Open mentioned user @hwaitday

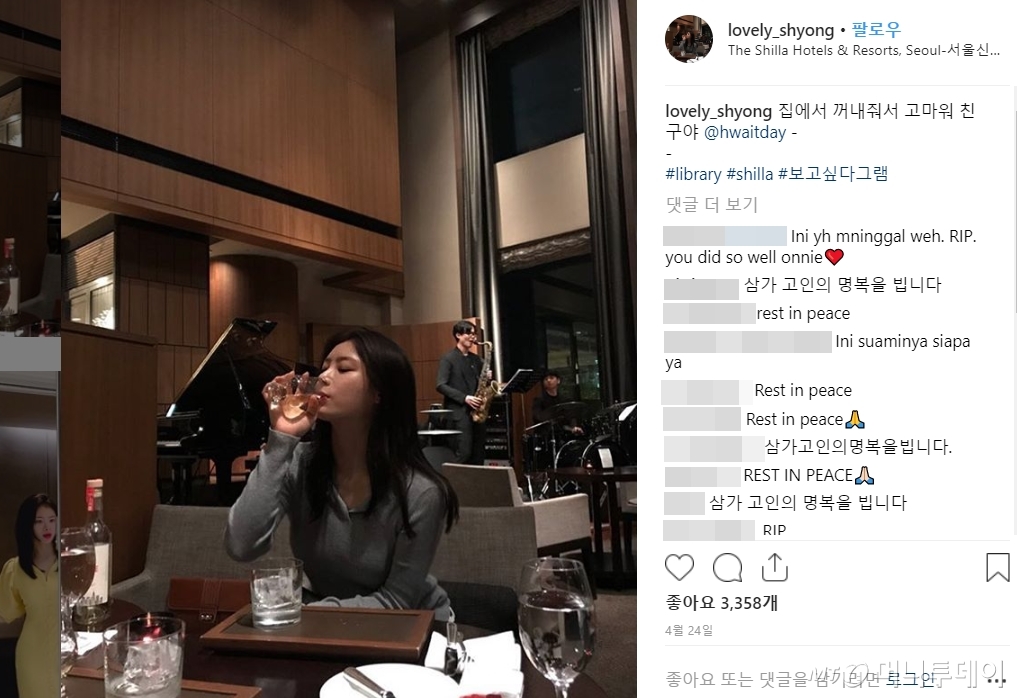[x=745, y=132]
